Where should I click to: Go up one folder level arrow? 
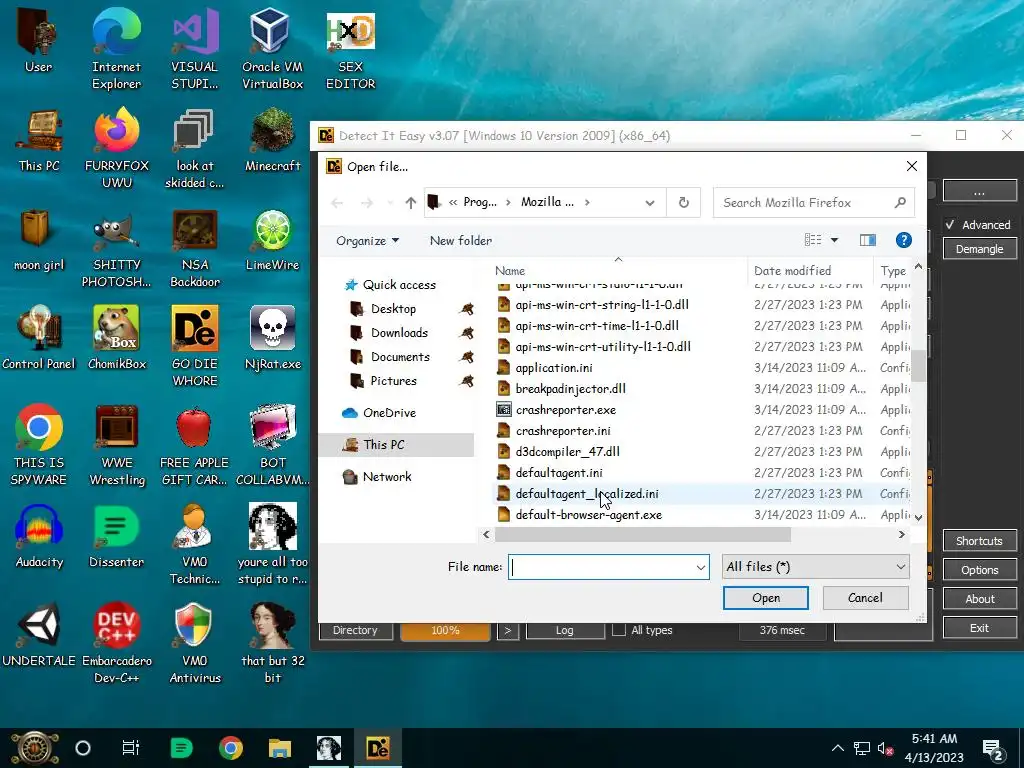(410, 202)
